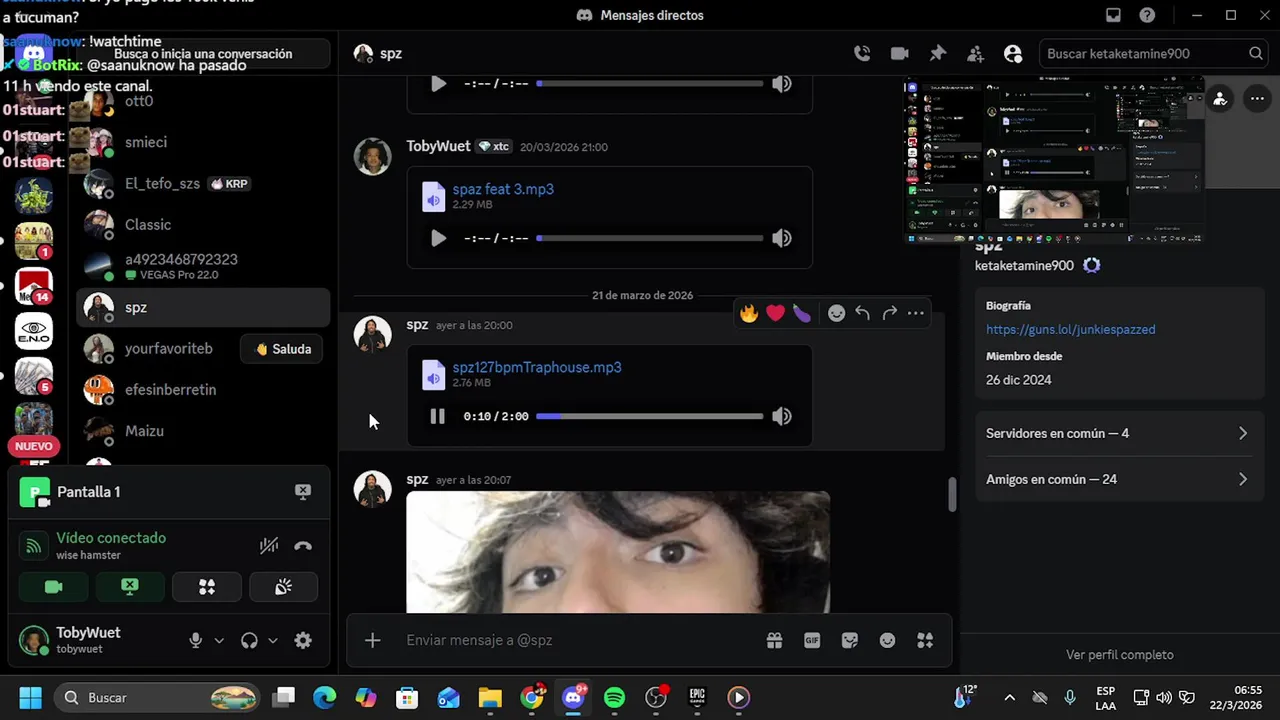Screen dimensions: 1280x720
Task: Open user settings gear
Action: (x=303, y=640)
